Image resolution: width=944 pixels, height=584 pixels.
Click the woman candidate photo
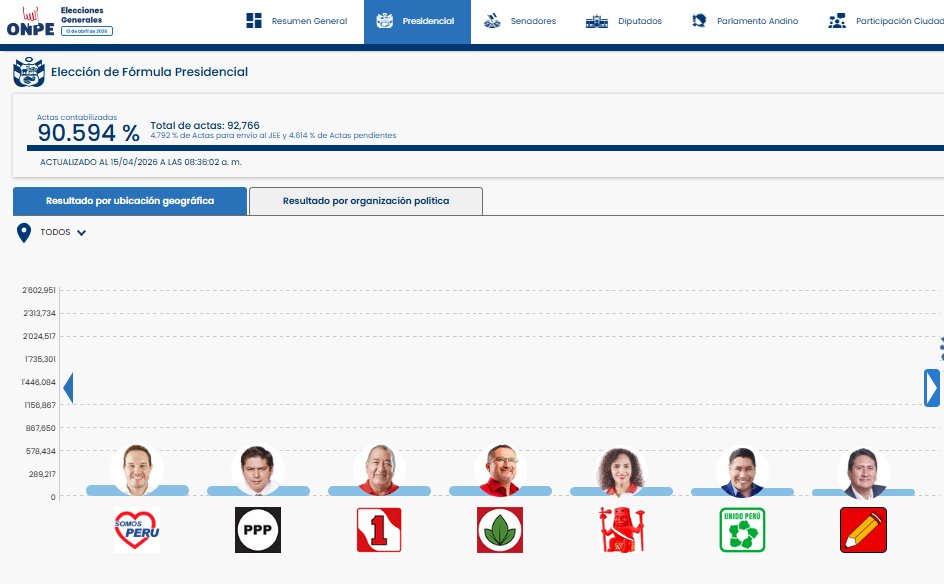pyautogui.click(x=621, y=471)
